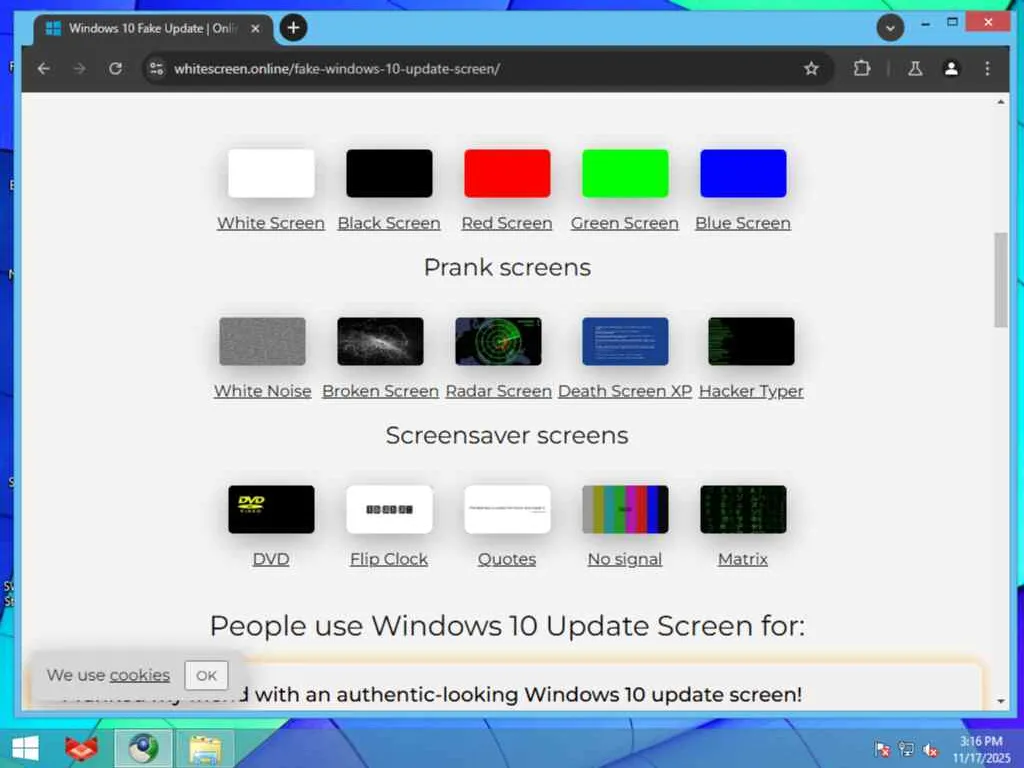1024x768 pixels.
Task: Click the Action Center flag tray icon
Action: [882, 749]
